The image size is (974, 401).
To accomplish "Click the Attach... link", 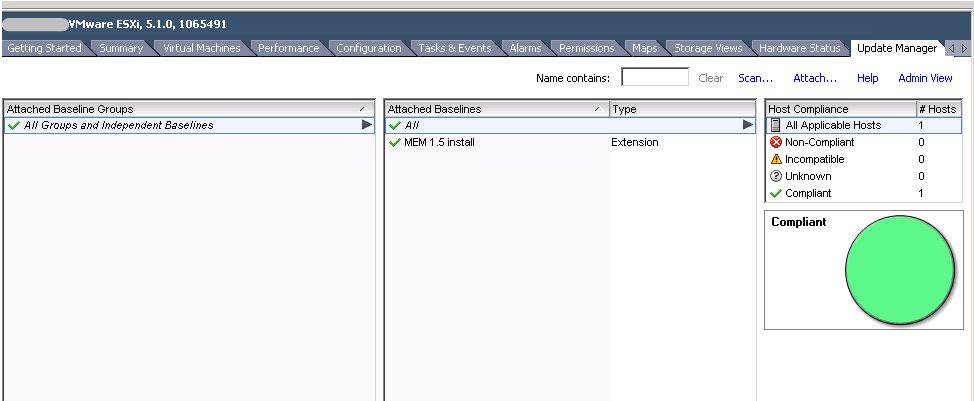I will tap(815, 78).
